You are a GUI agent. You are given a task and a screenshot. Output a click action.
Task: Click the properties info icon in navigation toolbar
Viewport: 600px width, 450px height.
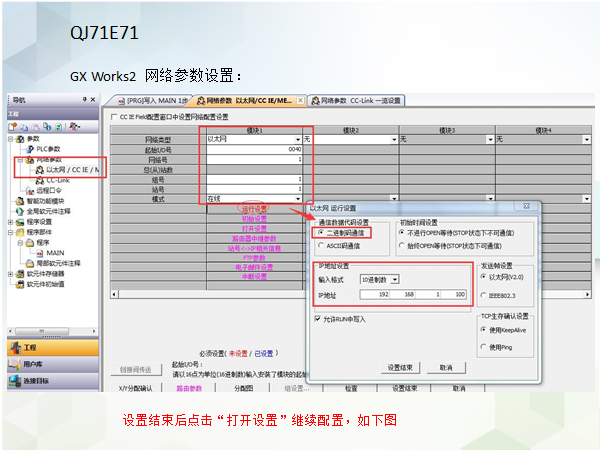(x=47, y=127)
